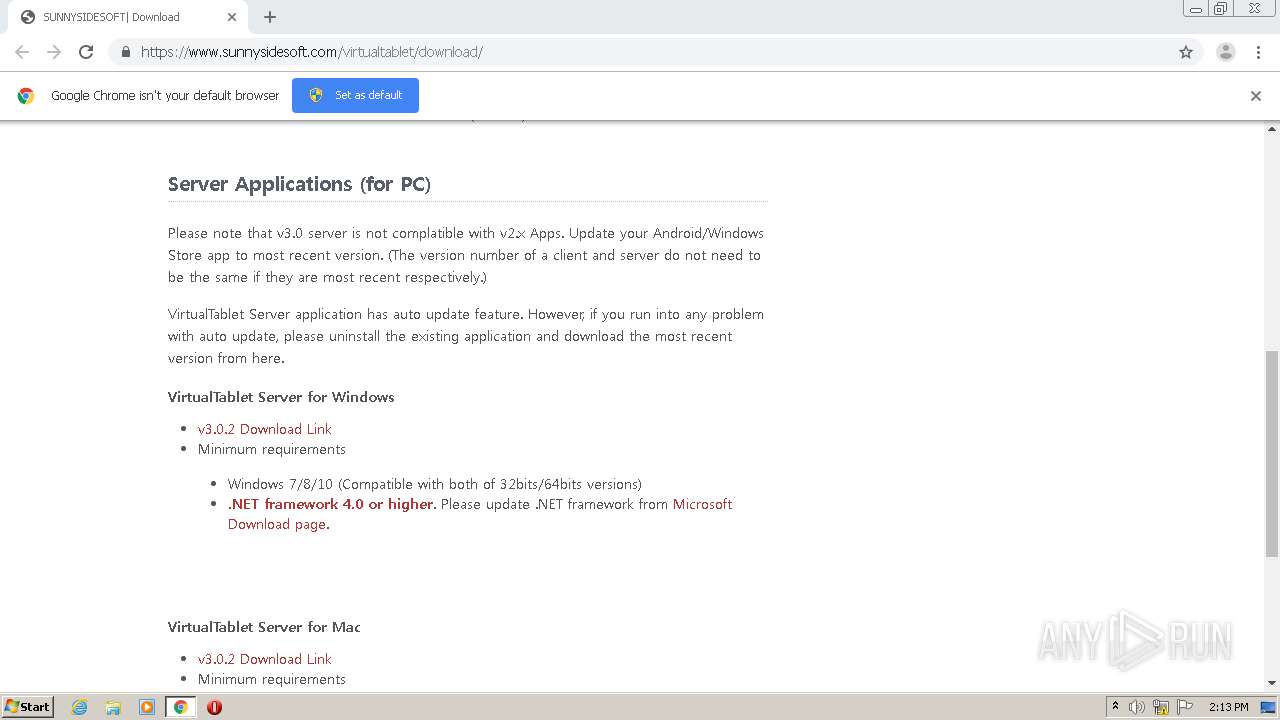Click the Server Applications (for PC) heading

click(x=299, y=184)
